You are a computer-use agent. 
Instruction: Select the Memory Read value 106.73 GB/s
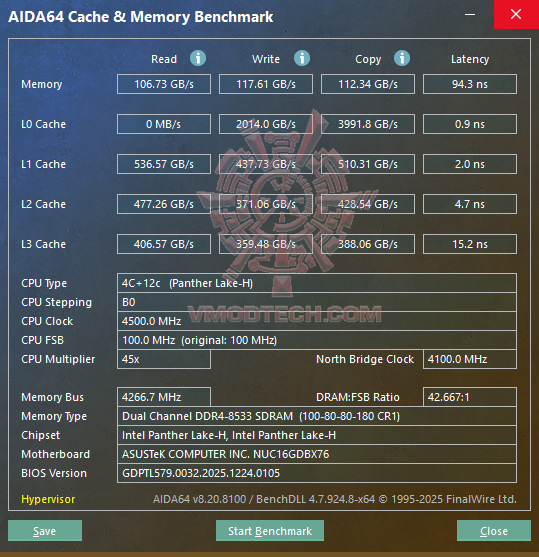164,84
